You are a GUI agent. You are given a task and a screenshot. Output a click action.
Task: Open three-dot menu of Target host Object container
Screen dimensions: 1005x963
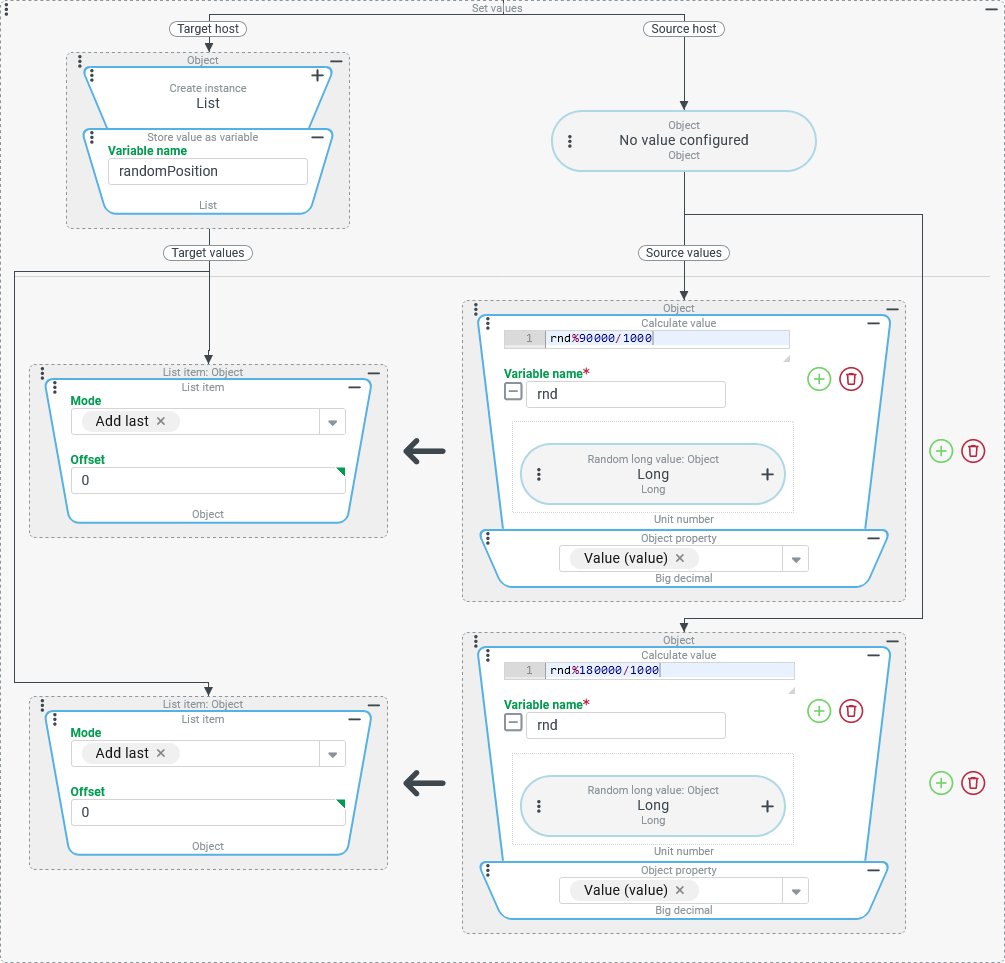click(79, 61)
